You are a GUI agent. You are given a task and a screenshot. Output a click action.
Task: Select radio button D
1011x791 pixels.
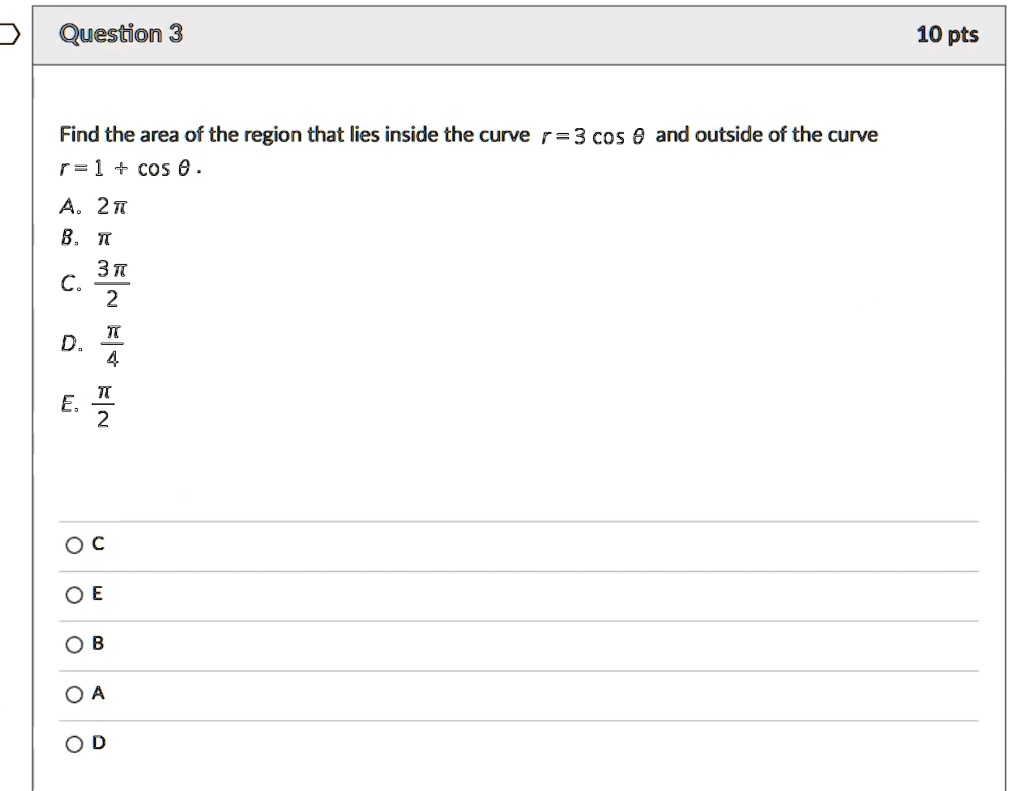(74, 743)
